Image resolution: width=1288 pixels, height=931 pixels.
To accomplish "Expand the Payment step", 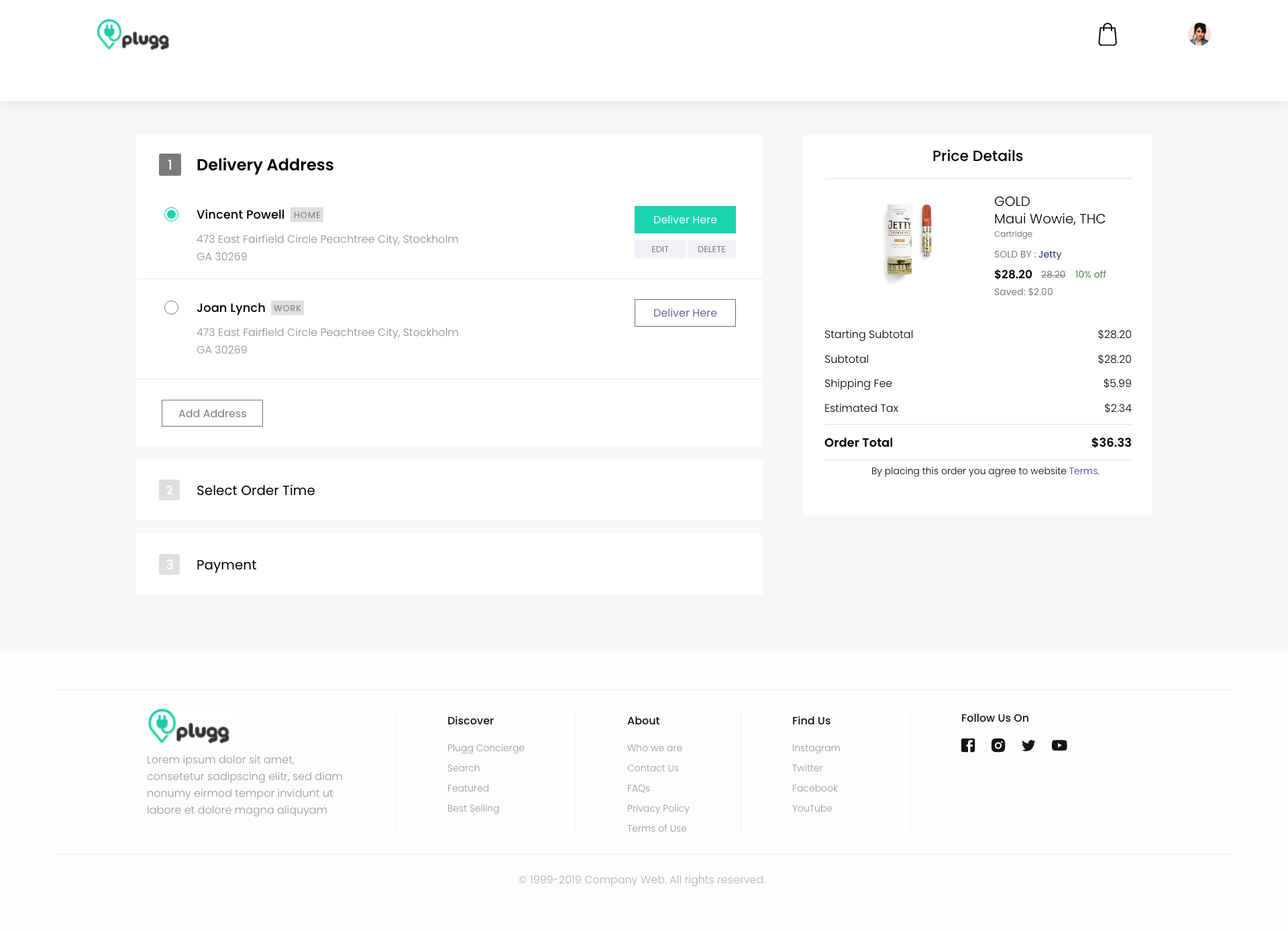I will pos(449,565).
